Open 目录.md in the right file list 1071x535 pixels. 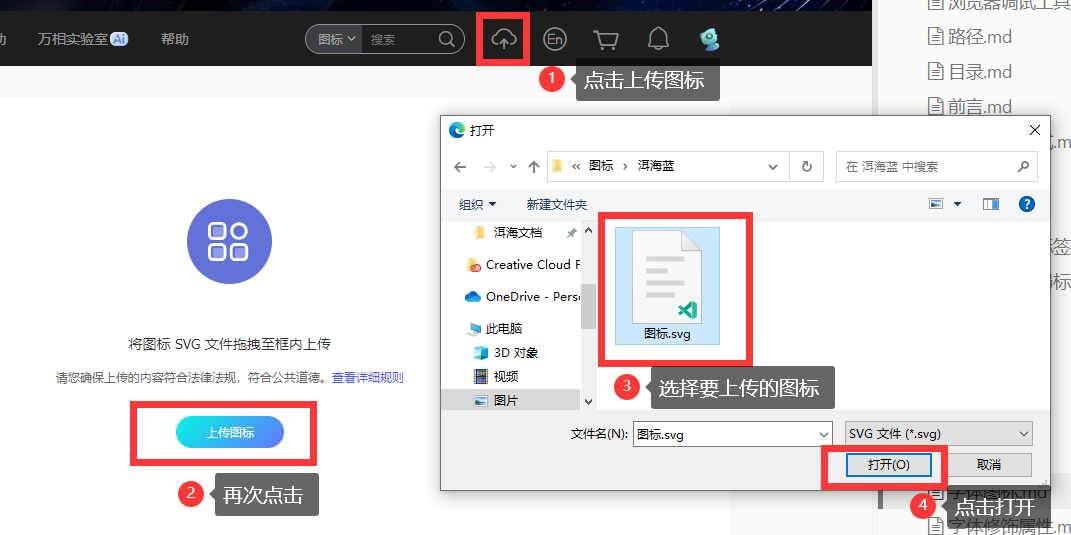(970, 72)
